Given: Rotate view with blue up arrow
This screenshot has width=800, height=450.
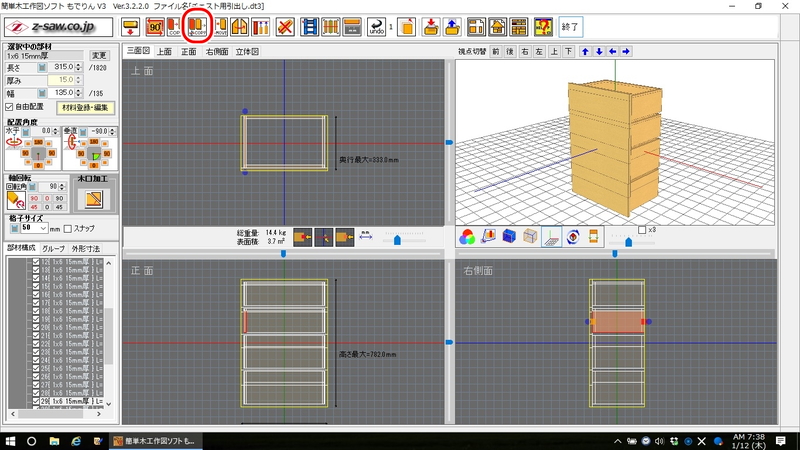Looking at the screenshot, I should point(586,51).
